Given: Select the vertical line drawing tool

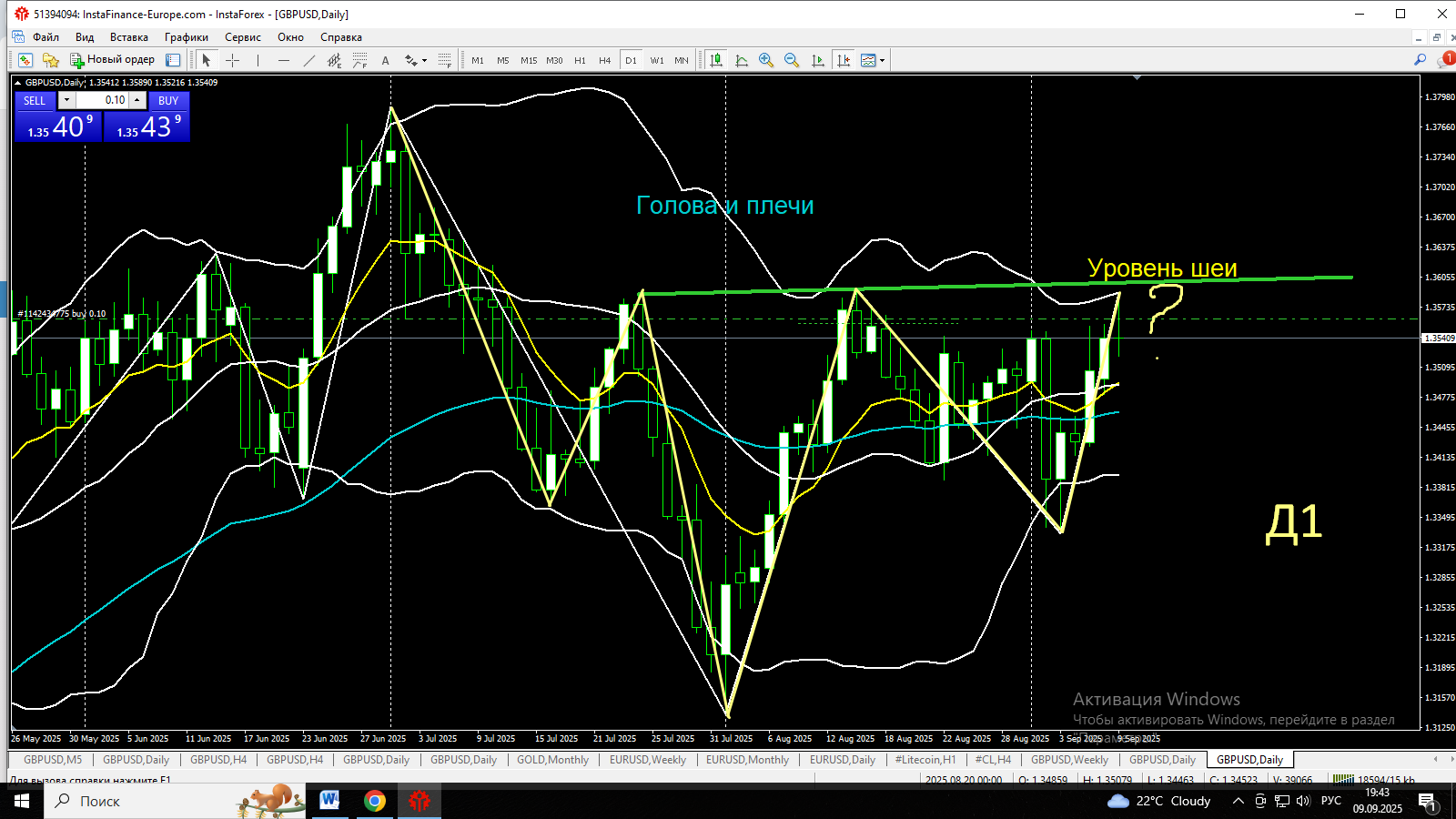Looking at the screenshot, I should tap(258, 60).
